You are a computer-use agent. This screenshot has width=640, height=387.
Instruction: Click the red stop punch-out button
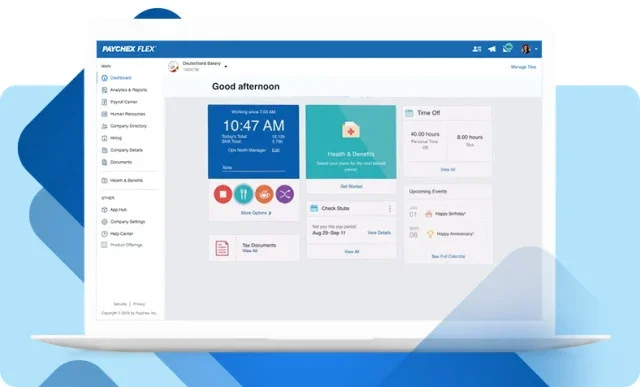click(x=223, y=194)
